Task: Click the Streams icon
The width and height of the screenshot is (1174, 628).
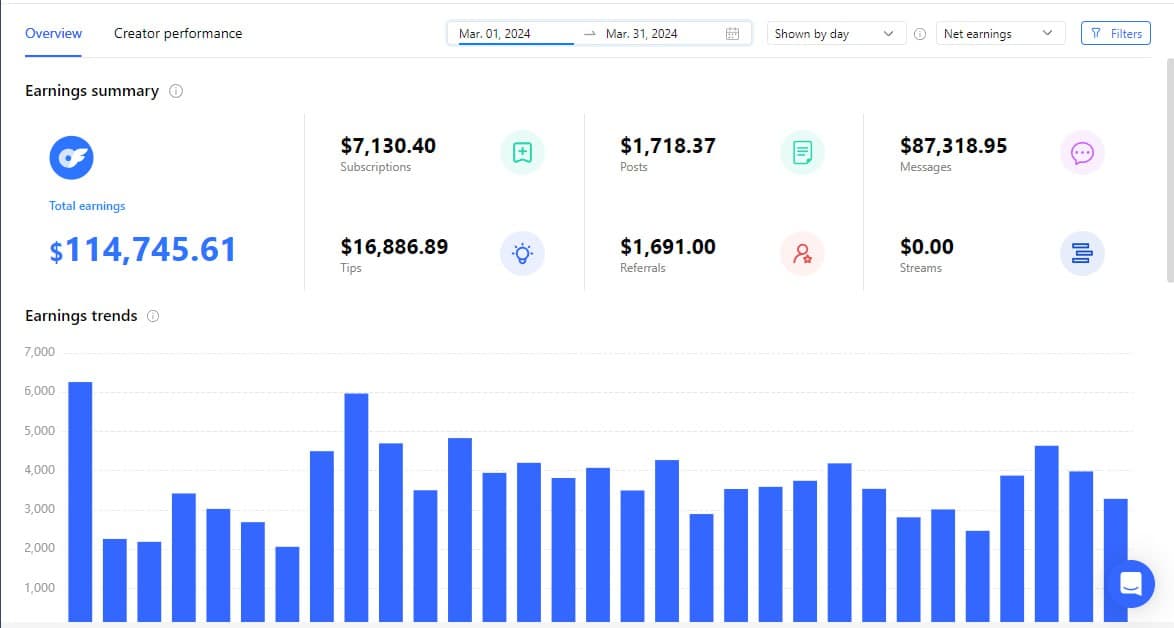Action: (x=1082, y=254)
